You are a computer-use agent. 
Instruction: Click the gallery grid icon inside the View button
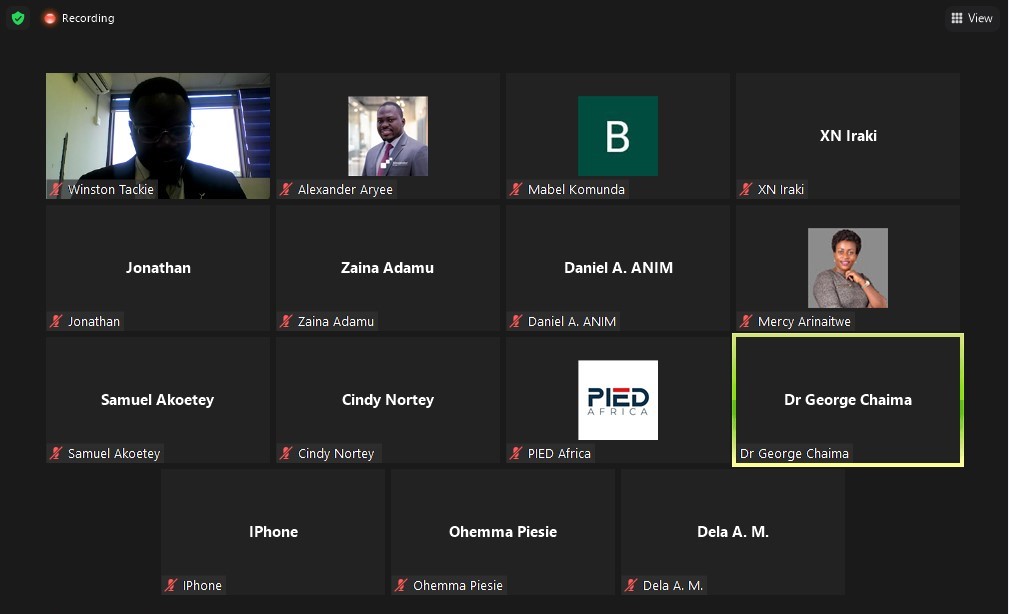957,18
